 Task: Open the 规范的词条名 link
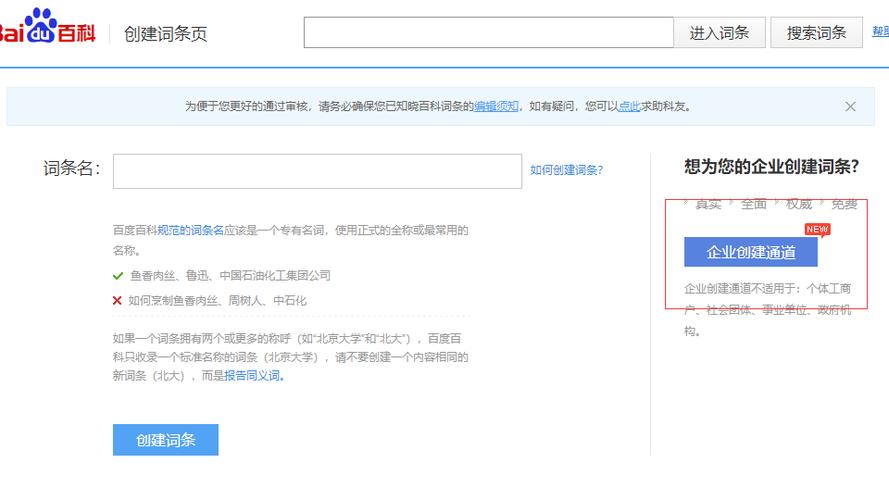[190, 230]
